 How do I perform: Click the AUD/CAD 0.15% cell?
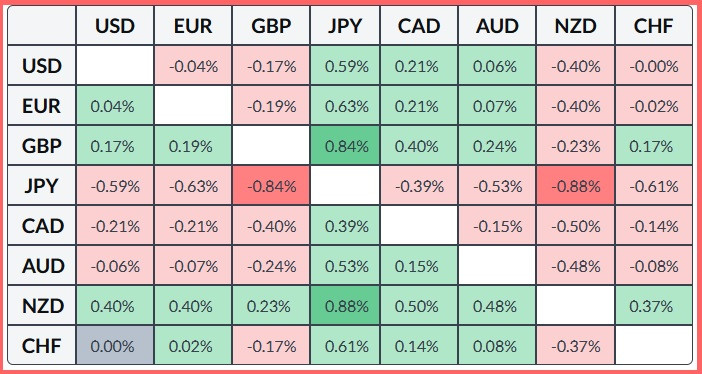pyautogui.click(x=419, y=267)
